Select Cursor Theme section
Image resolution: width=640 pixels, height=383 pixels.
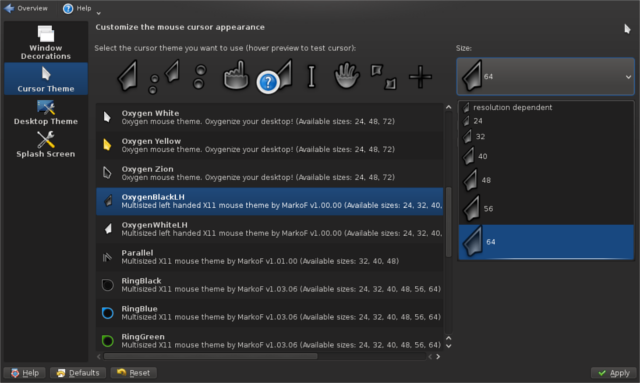(46, 79)
